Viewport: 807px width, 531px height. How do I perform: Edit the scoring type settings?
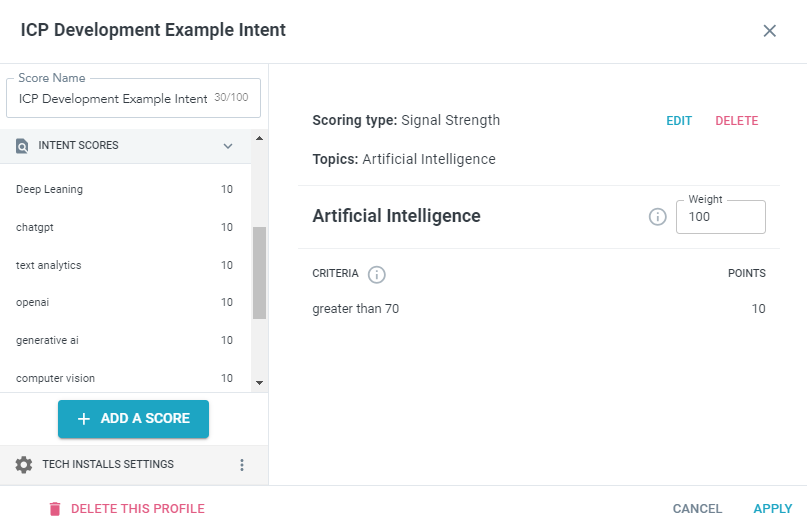coord(679,121)
